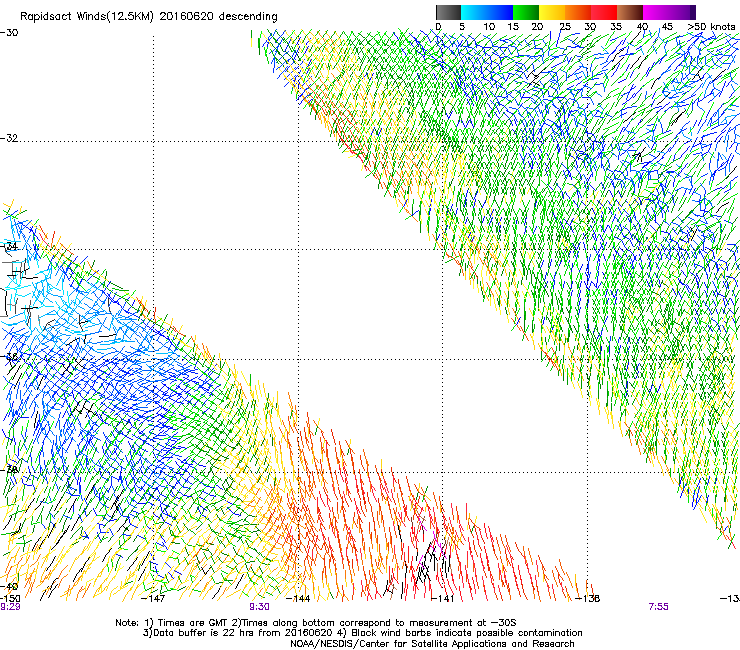Click the legend value '45'
Viewport: 740px width, 650px height.
(667, 27)
